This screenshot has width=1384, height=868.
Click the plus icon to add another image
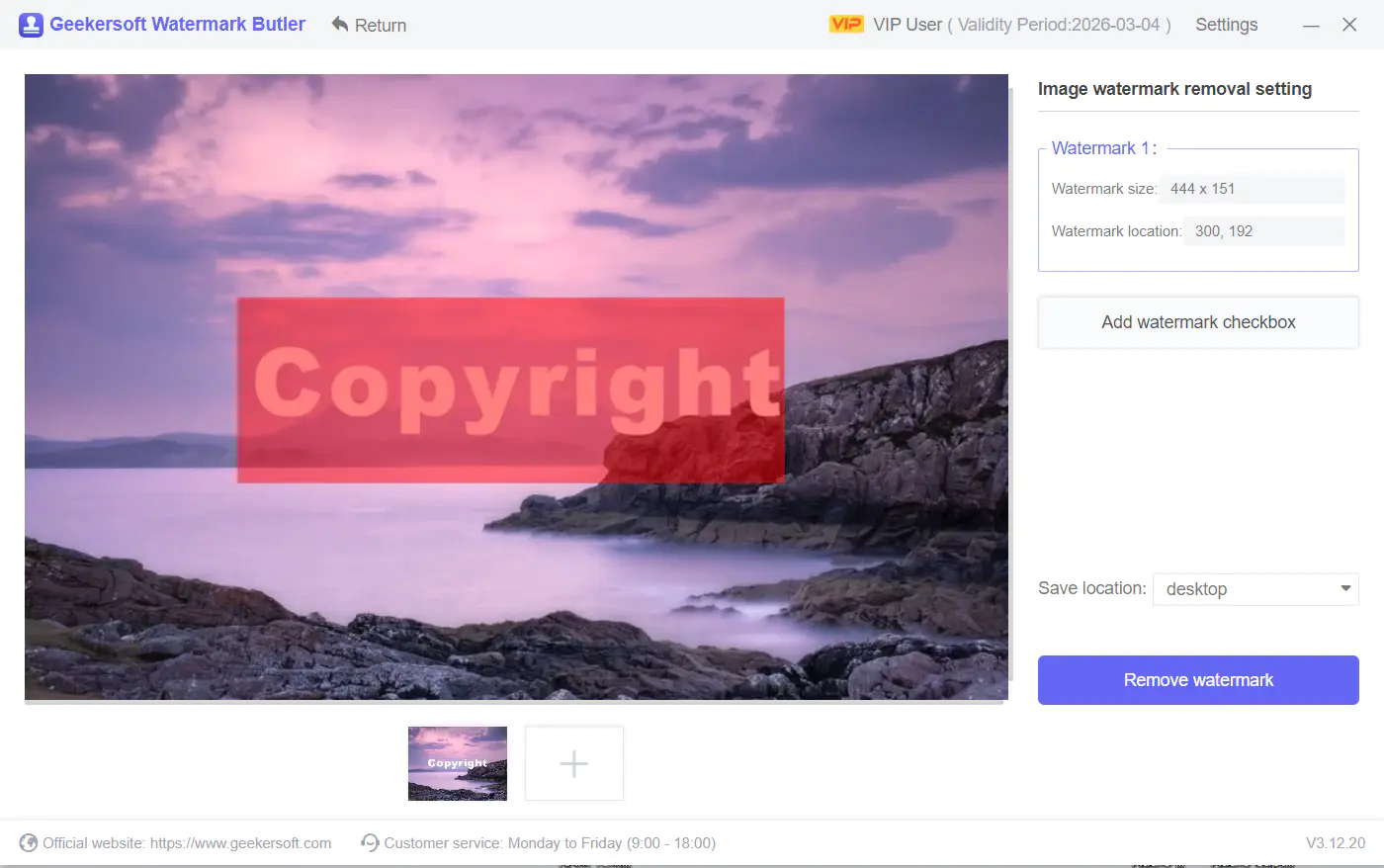click(x=573, y=762)
